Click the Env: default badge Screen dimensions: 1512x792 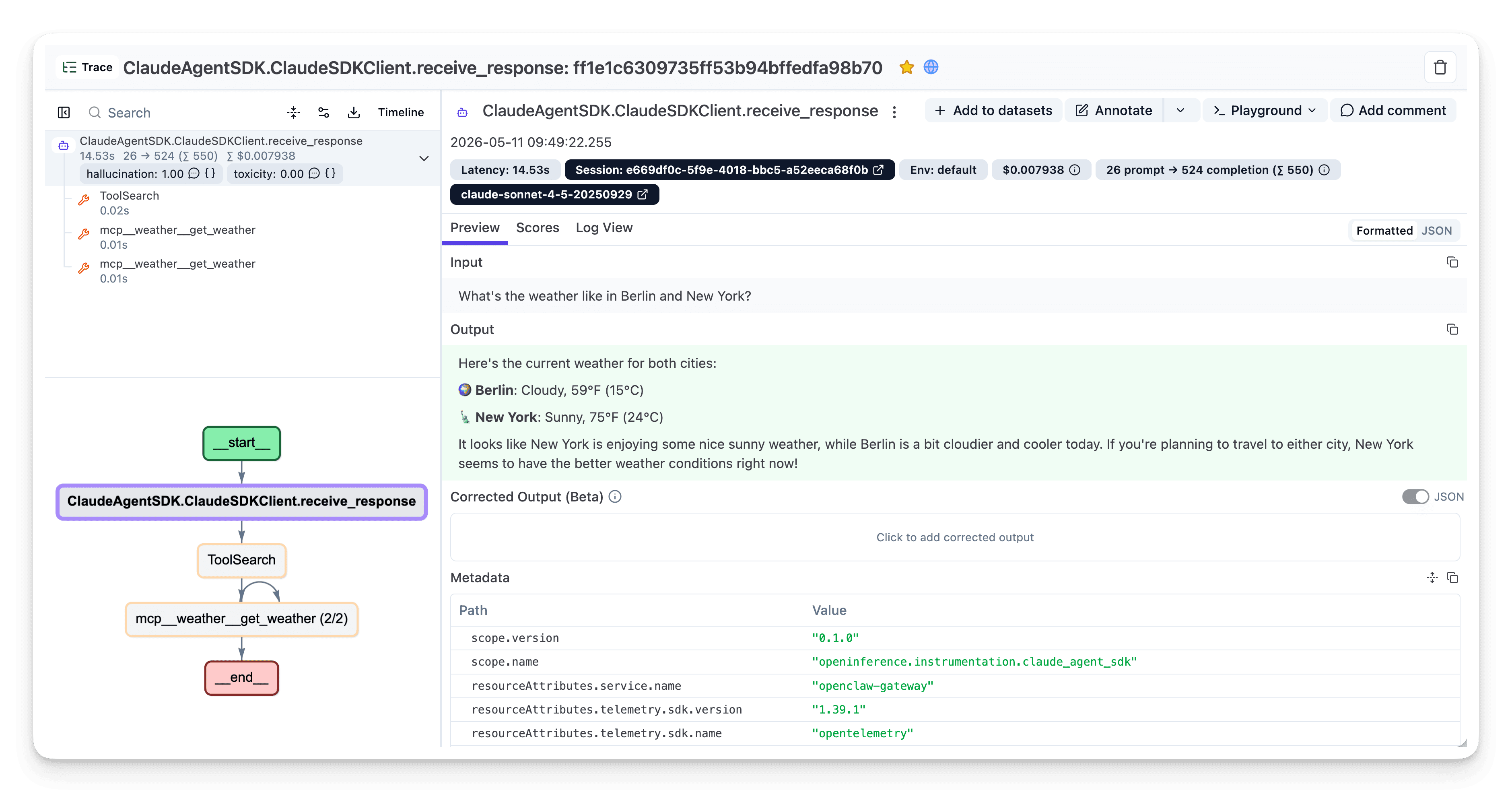click(943, 170)
